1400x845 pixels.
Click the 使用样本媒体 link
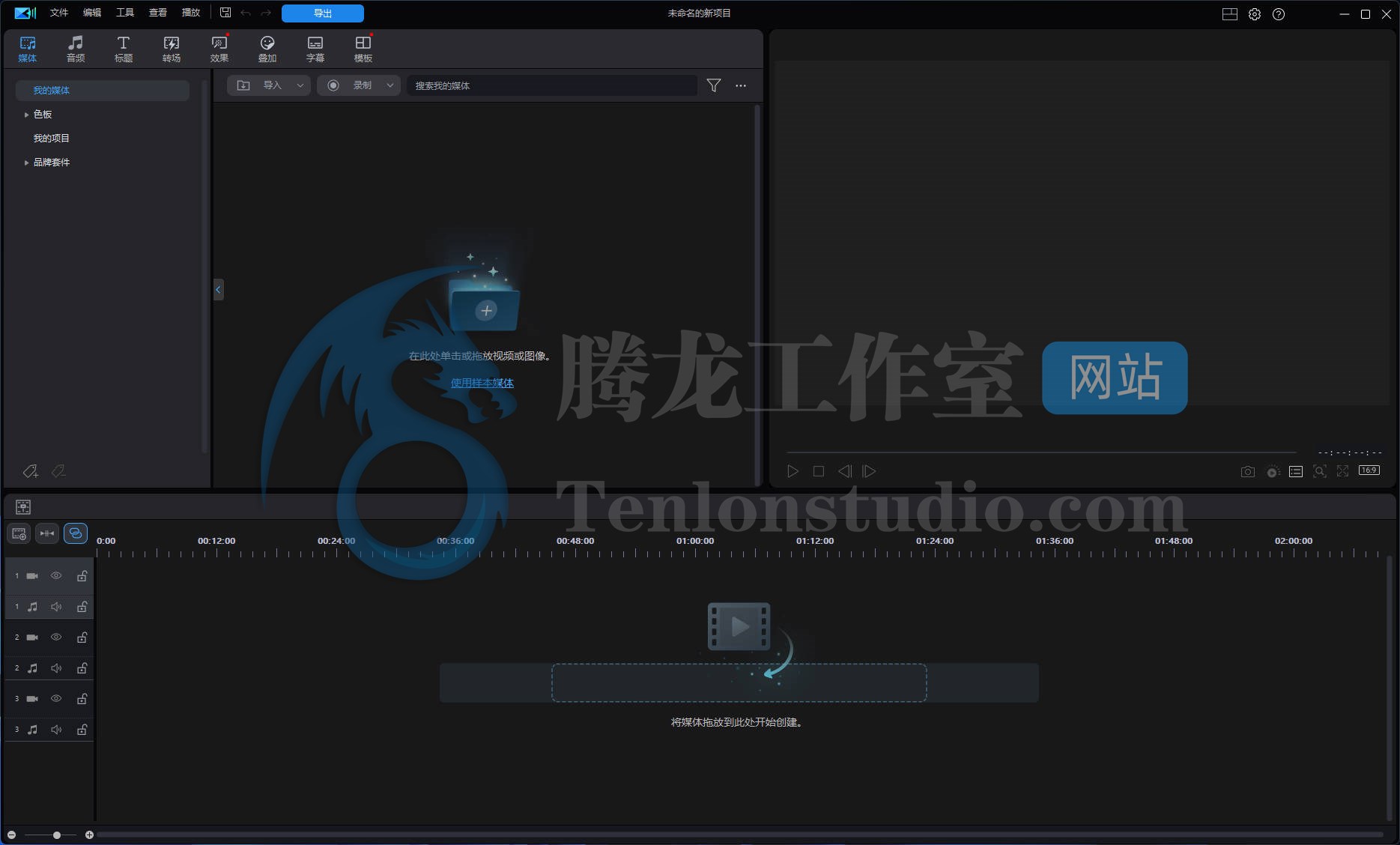click(482, 383)
